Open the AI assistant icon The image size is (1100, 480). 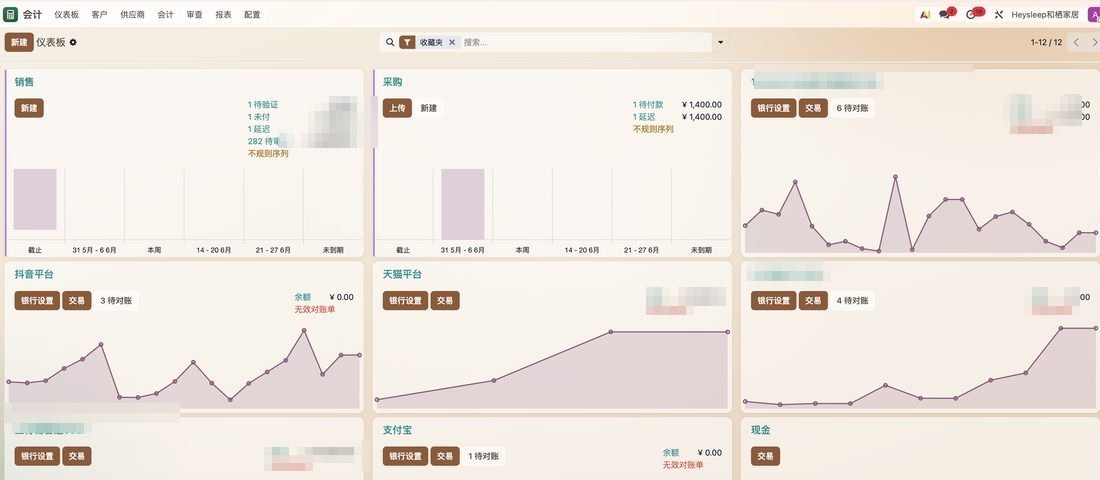[x=925, y=14]
